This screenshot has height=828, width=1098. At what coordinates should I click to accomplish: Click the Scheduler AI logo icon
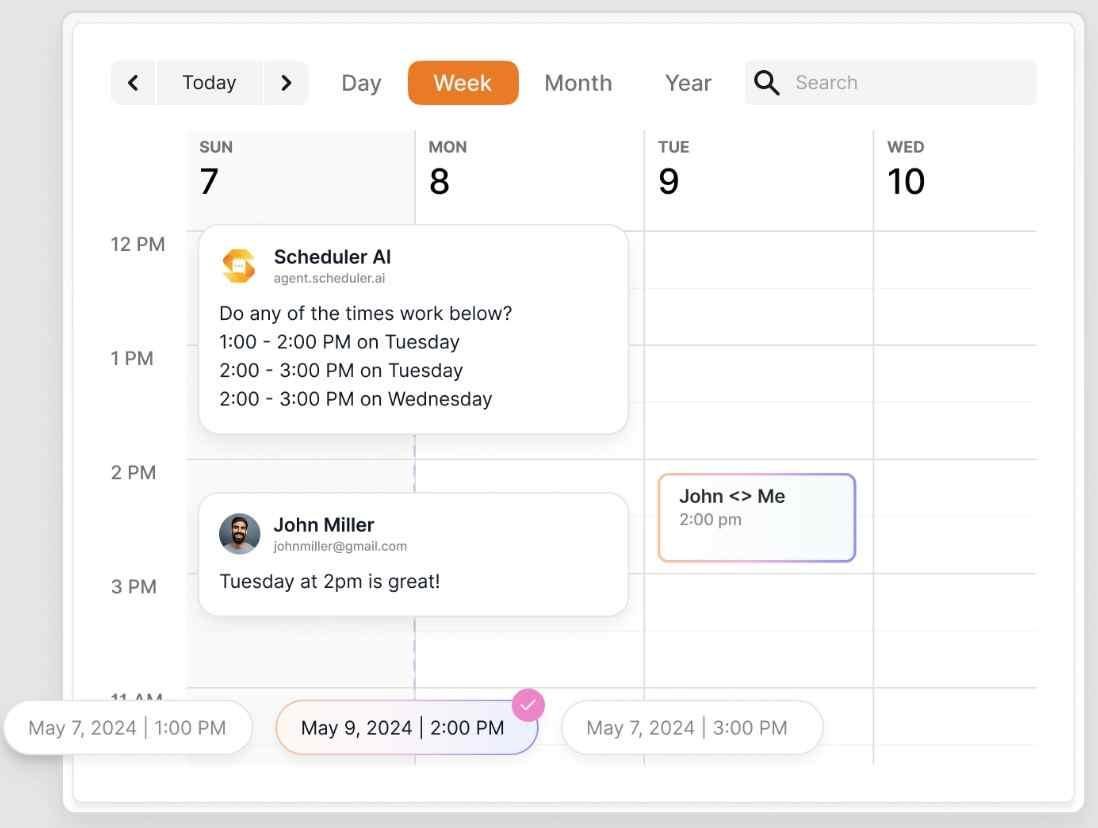click(x=239, y=265)
